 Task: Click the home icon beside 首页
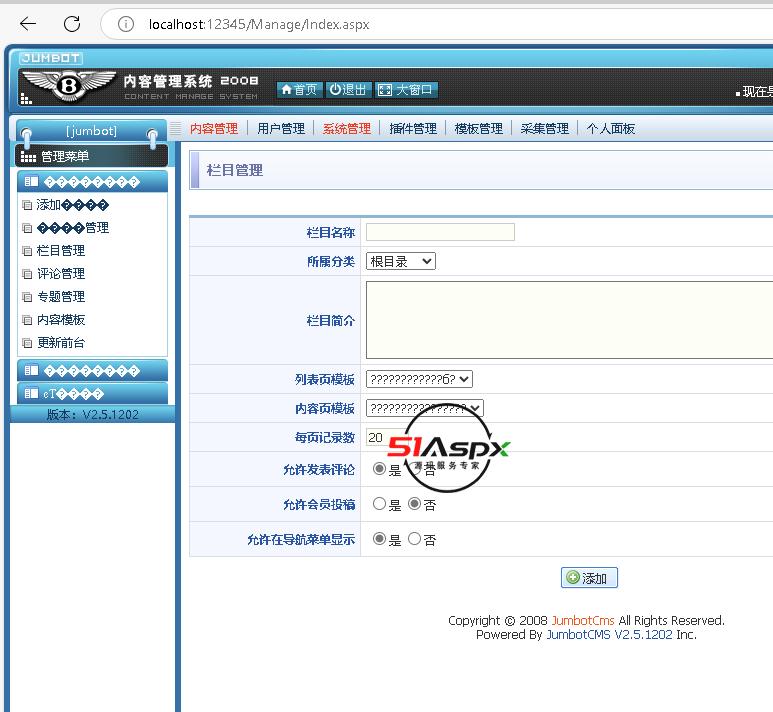click(x=286, y=90)
